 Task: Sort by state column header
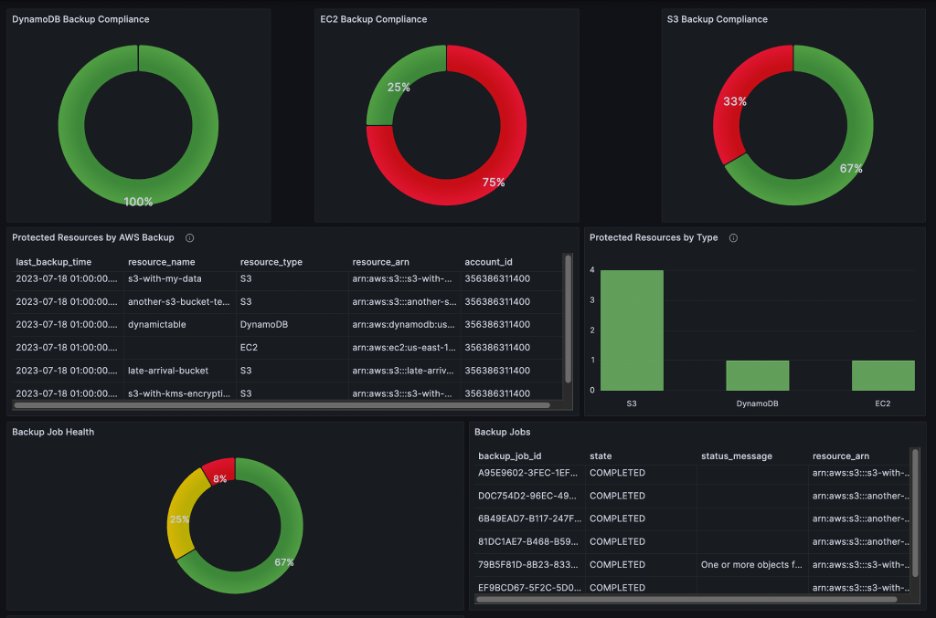[x=601, y=456]
